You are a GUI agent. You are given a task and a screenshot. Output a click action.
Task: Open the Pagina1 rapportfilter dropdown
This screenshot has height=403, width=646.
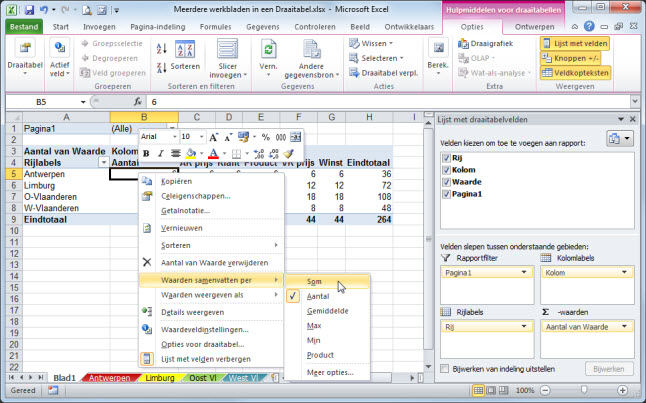pos(524,272)
